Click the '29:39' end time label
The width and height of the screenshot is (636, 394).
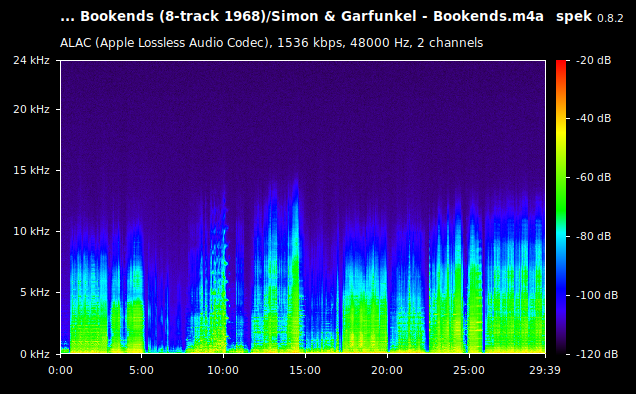coord(545,370)
